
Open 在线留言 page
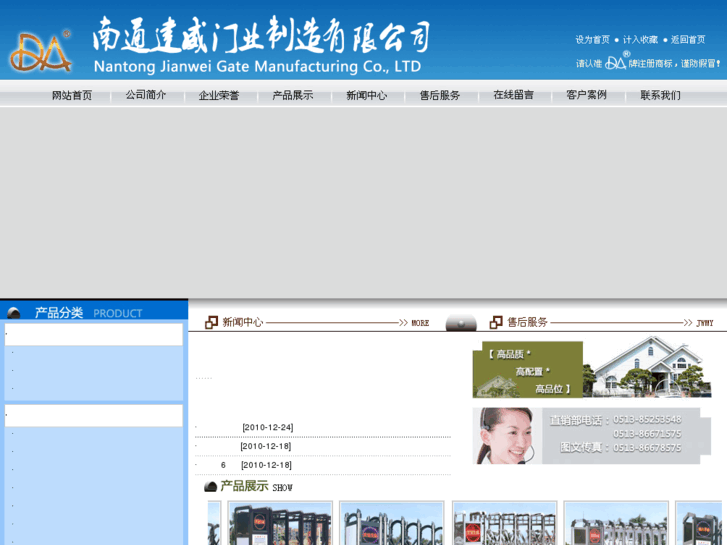pos(513,95)
